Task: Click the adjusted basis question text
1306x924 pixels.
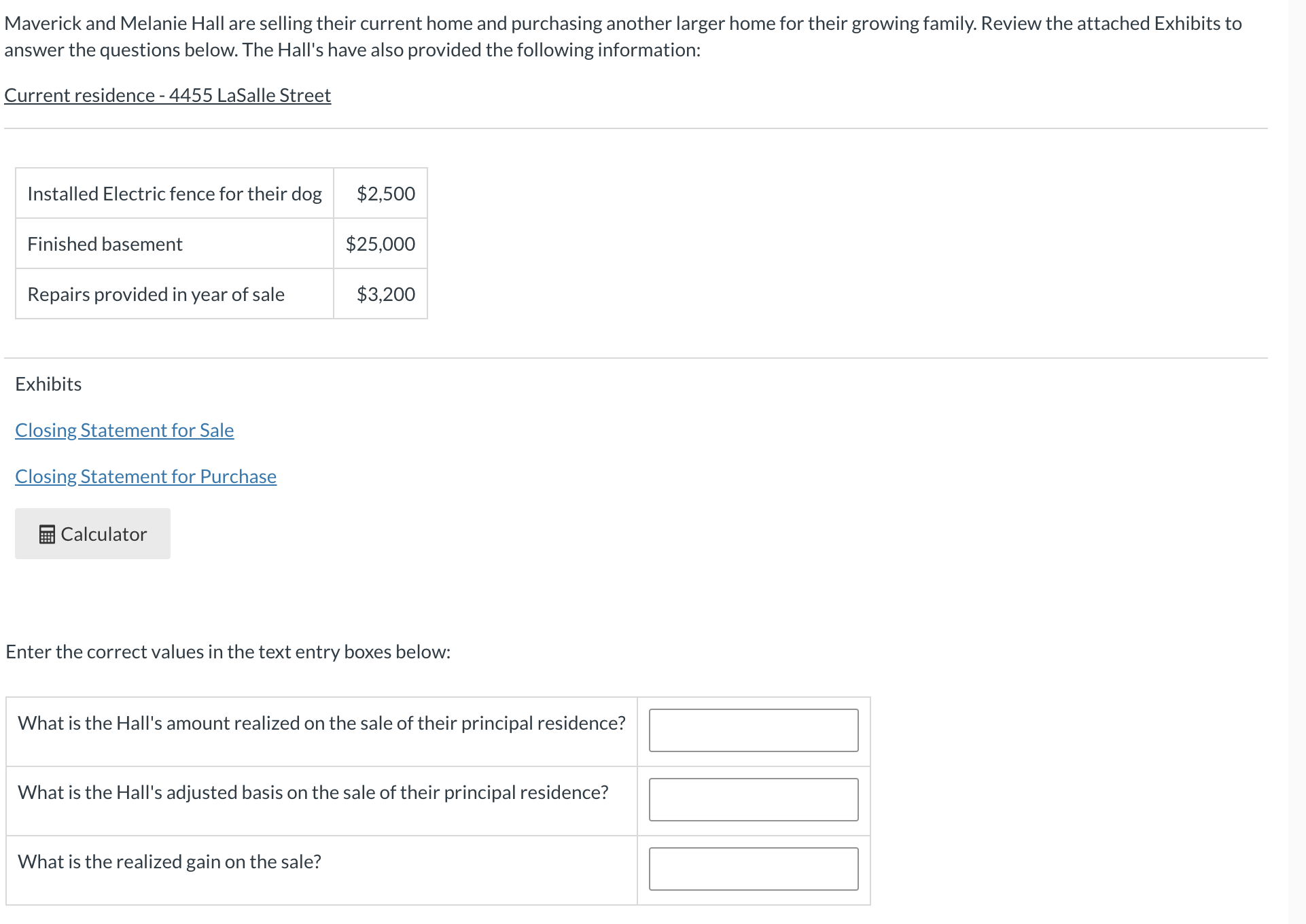Action: point(313,792)
